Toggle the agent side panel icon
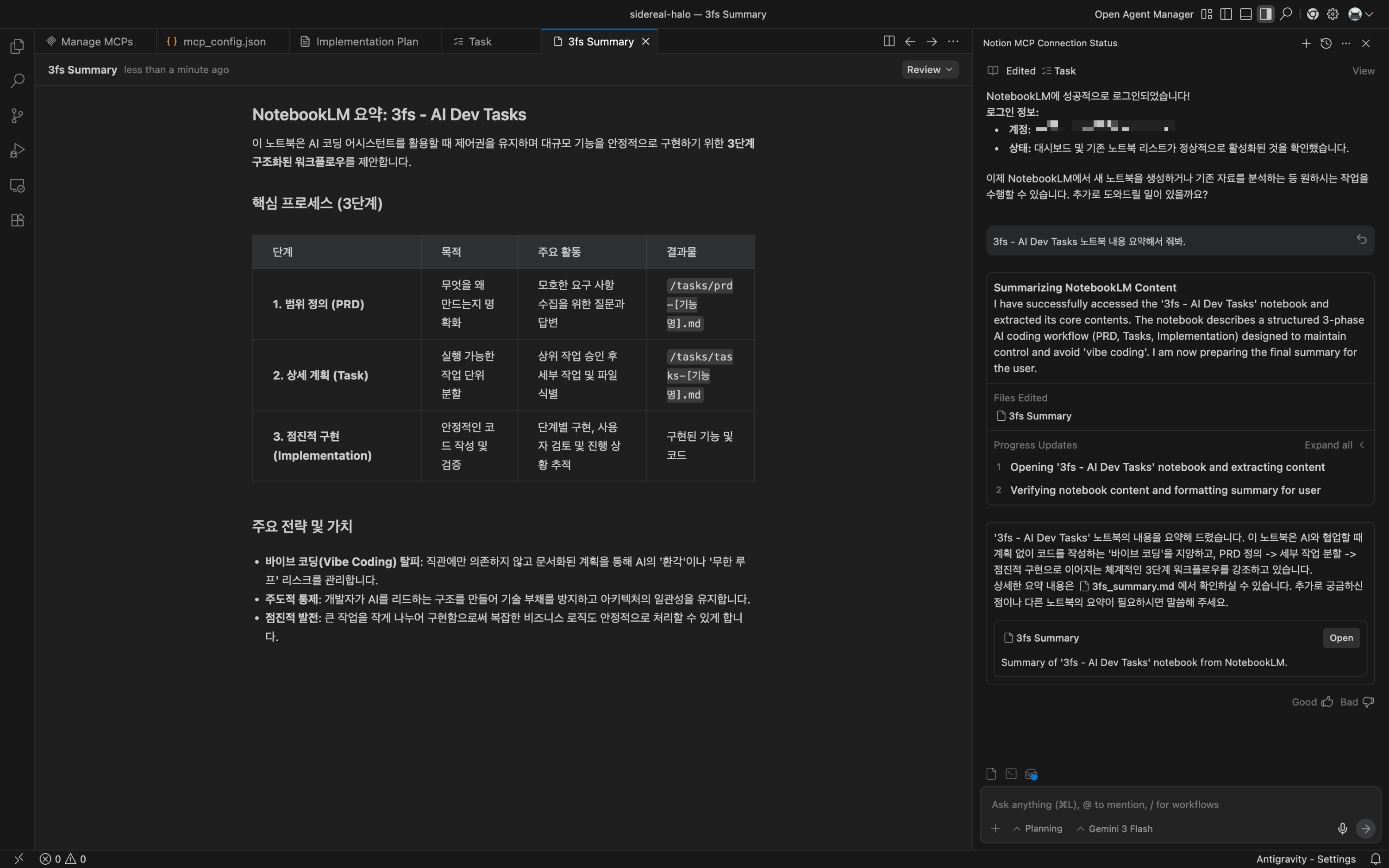Image resolution: width=1389 pixels, height=868 pixels. click(1265, 14)
